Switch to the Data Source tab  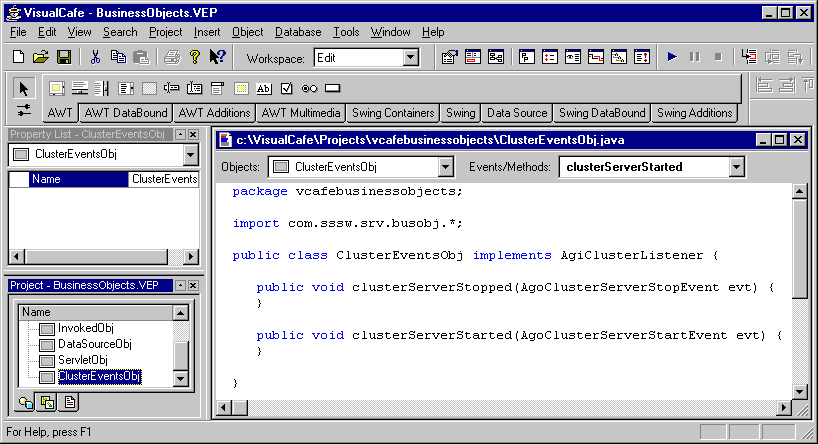tap(517, 113)
